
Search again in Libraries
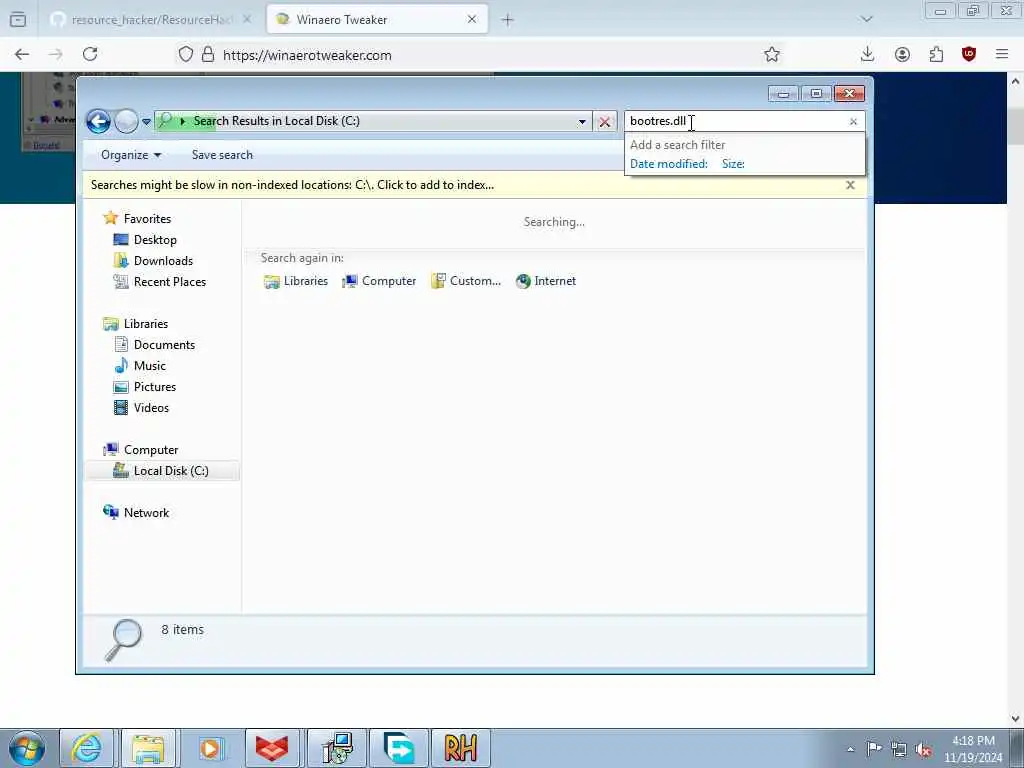point(296,281)
